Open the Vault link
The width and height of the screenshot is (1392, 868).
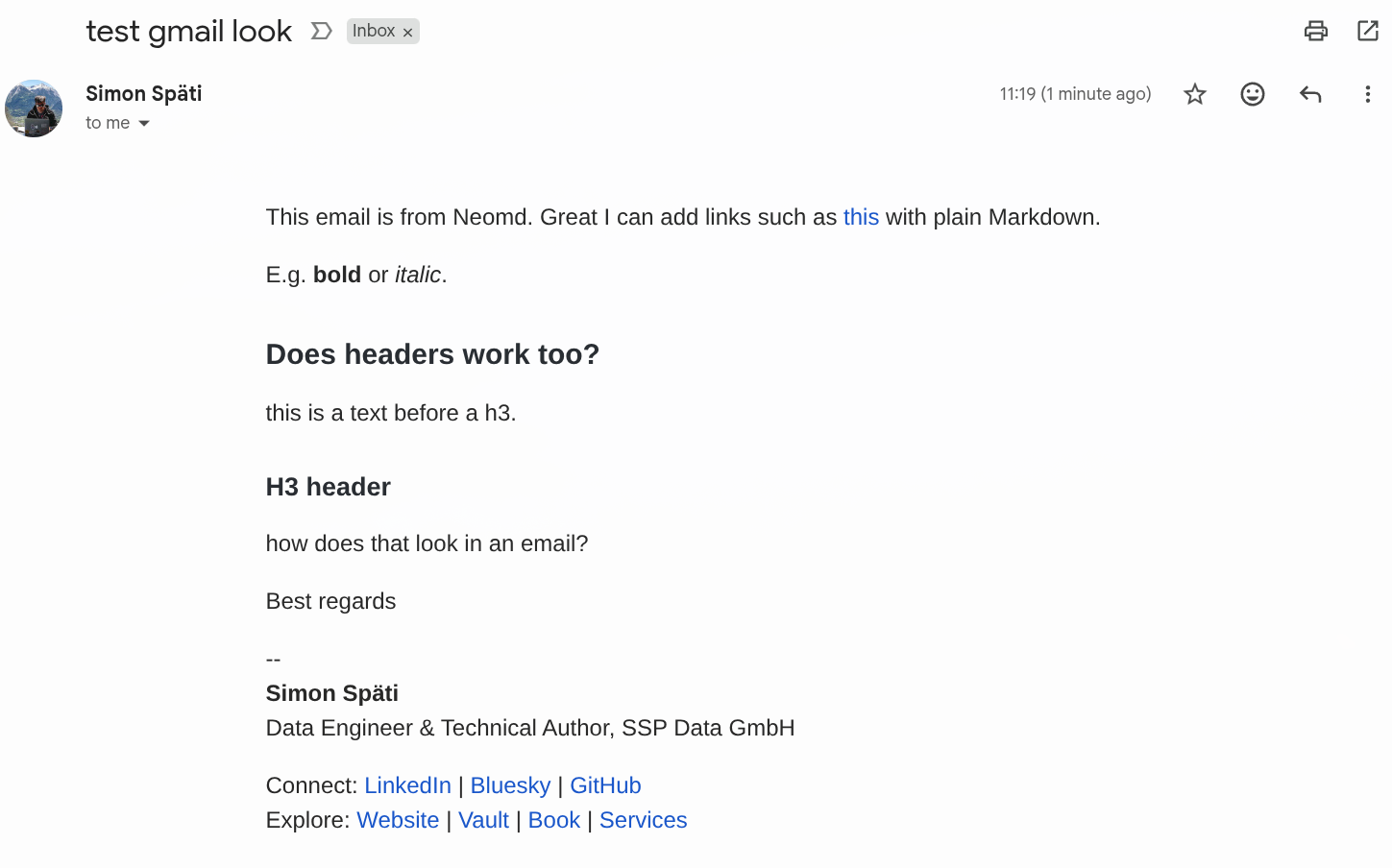pyautogui.click(x=483, y=820)
